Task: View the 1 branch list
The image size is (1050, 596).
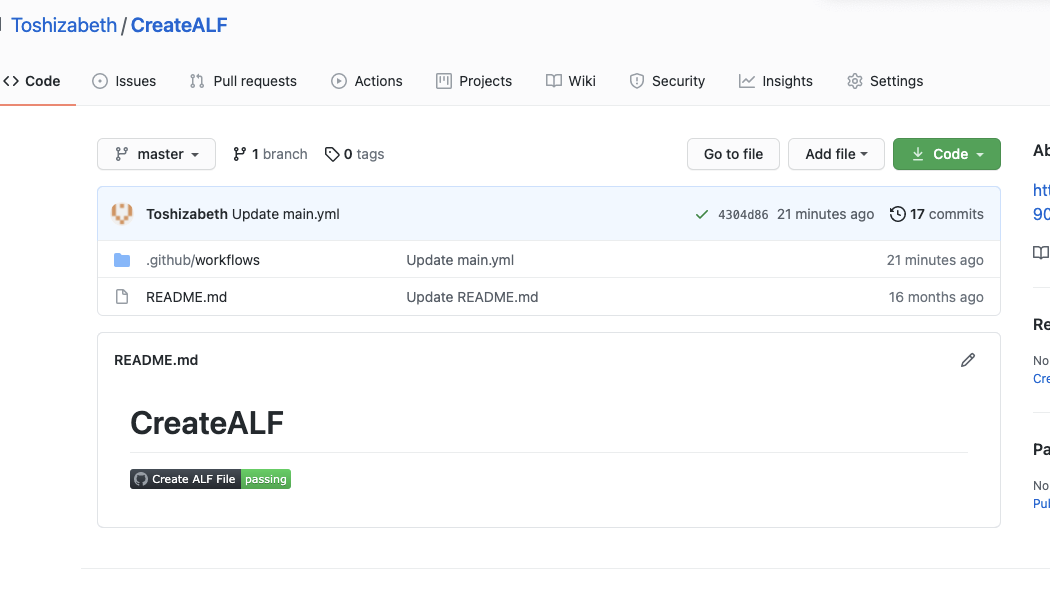Action: coord(270,154)
